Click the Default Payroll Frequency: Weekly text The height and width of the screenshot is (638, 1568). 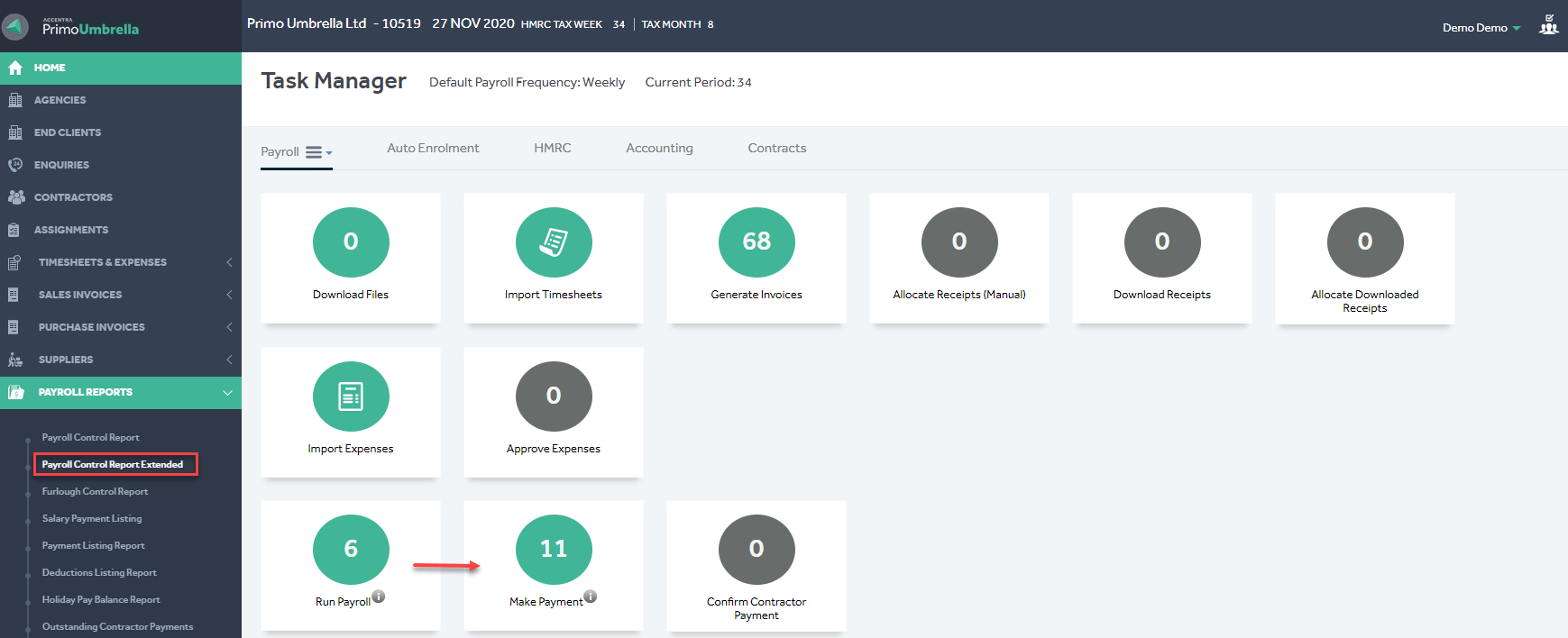pyautogui.click(x=527, y=82)
